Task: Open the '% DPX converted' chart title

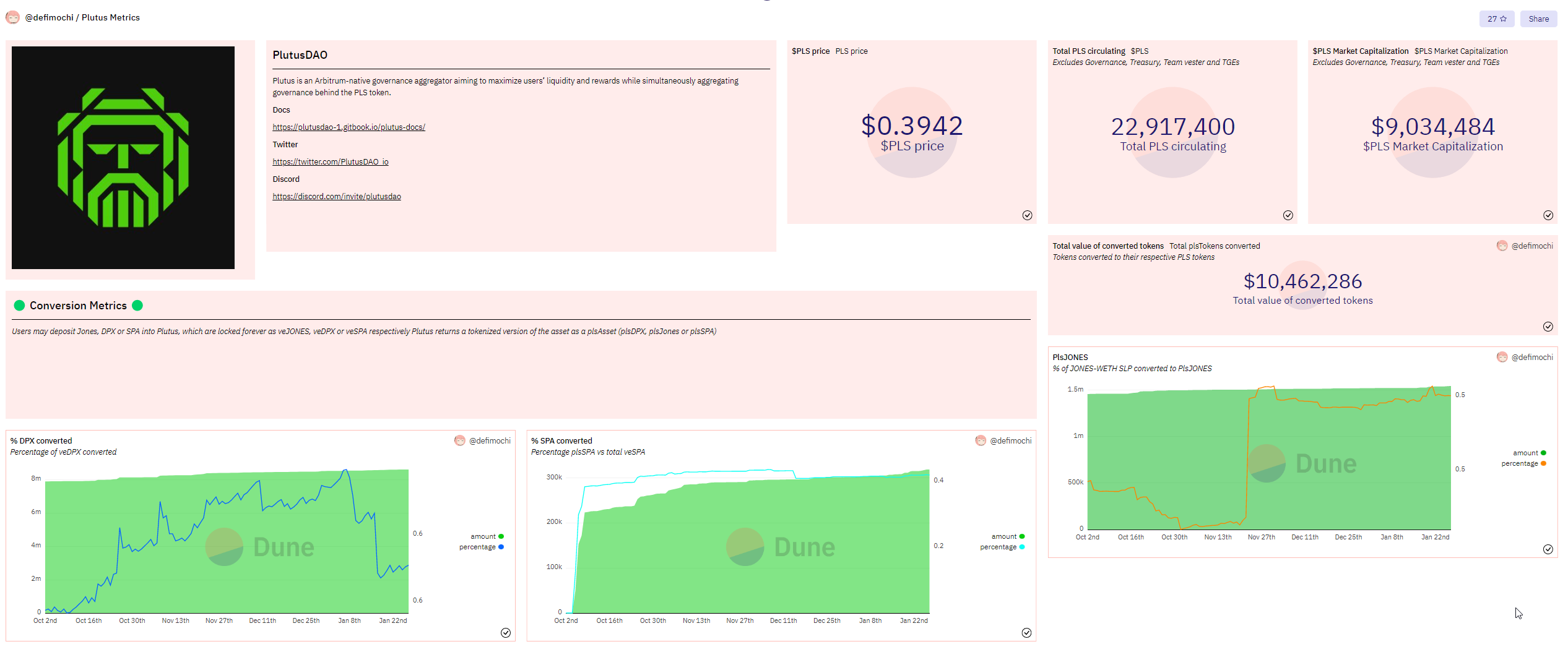Action: click(41, 441)
